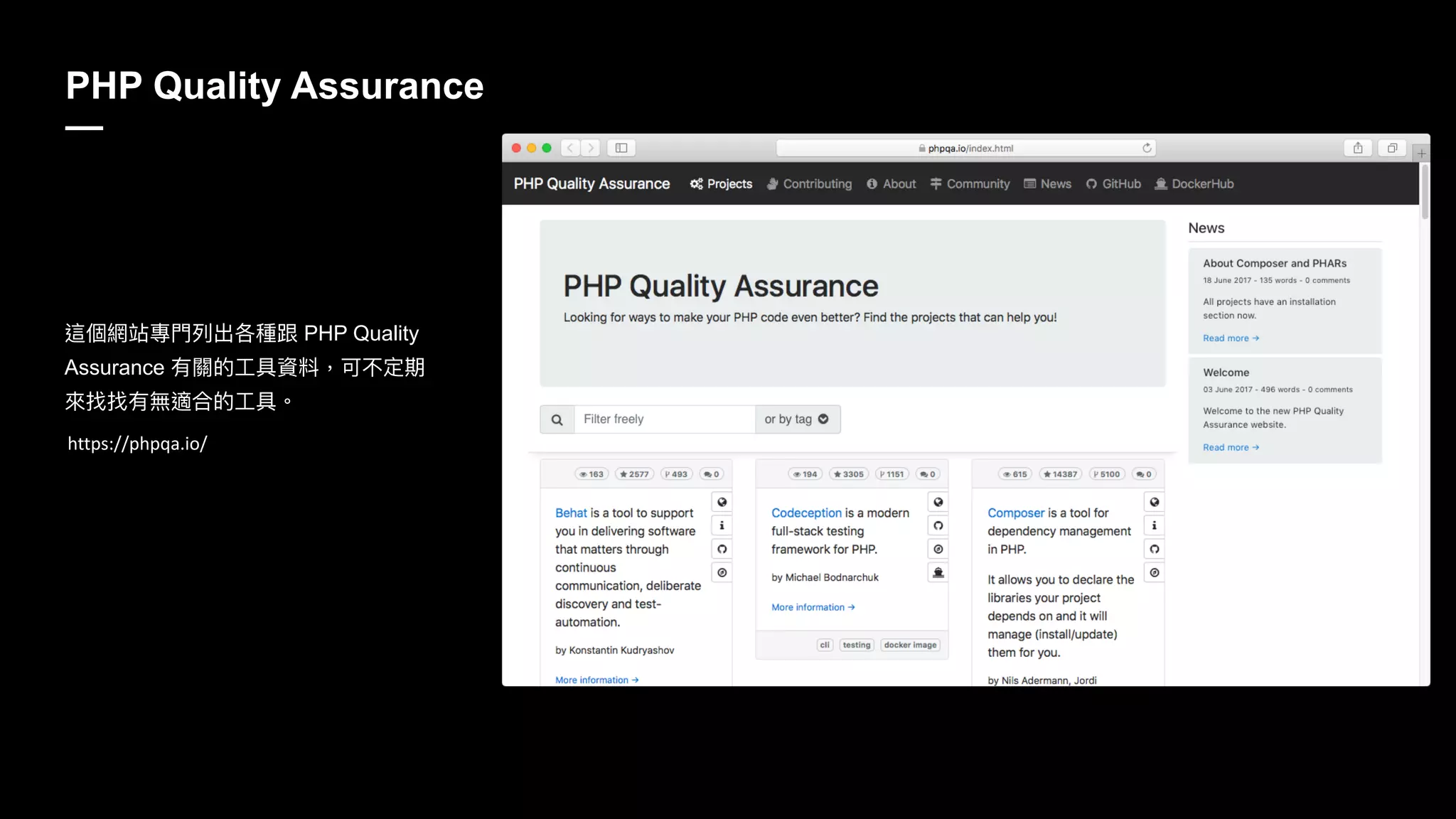The width and height of the screenshot is (1456, 819).
Task: Reload the page with the refresh icon
Action: (x=1147, y=148)
